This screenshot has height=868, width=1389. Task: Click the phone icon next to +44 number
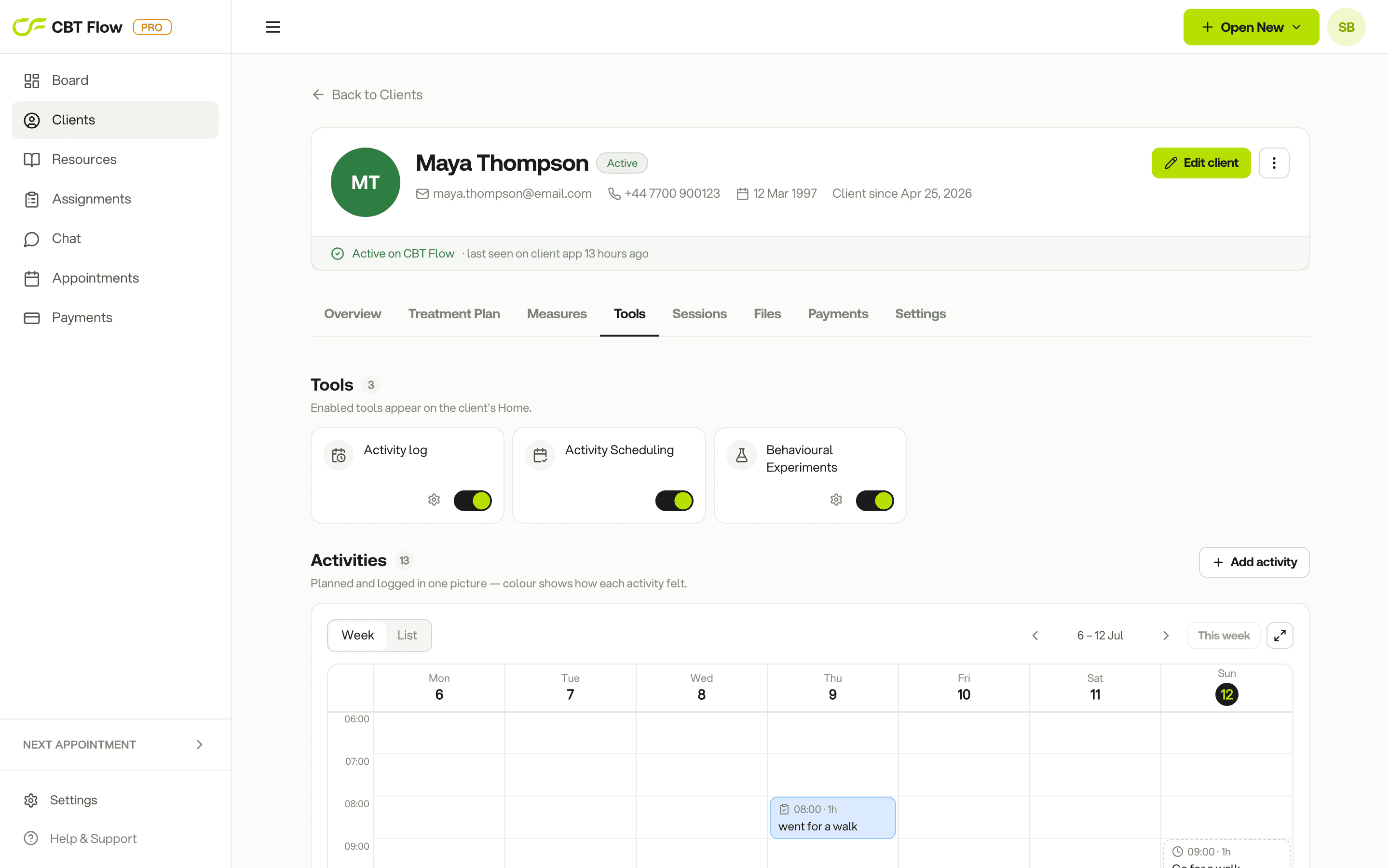click(614, 194)
